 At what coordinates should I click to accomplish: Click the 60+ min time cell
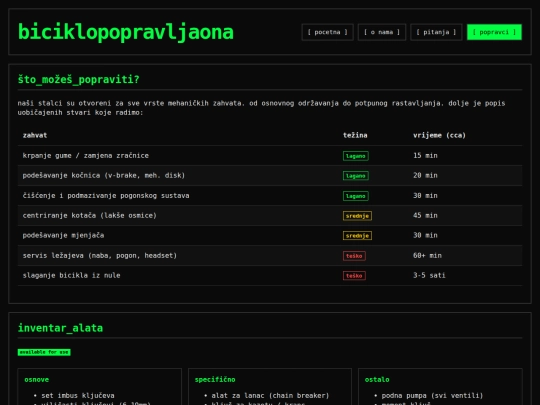coord(427,256)
